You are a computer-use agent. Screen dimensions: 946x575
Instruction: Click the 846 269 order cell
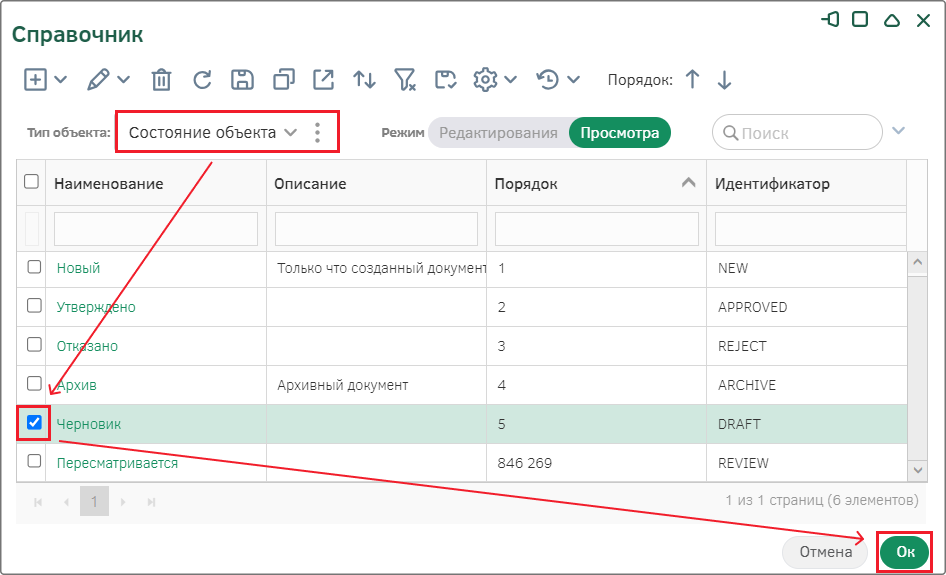[x=596, y=463]
